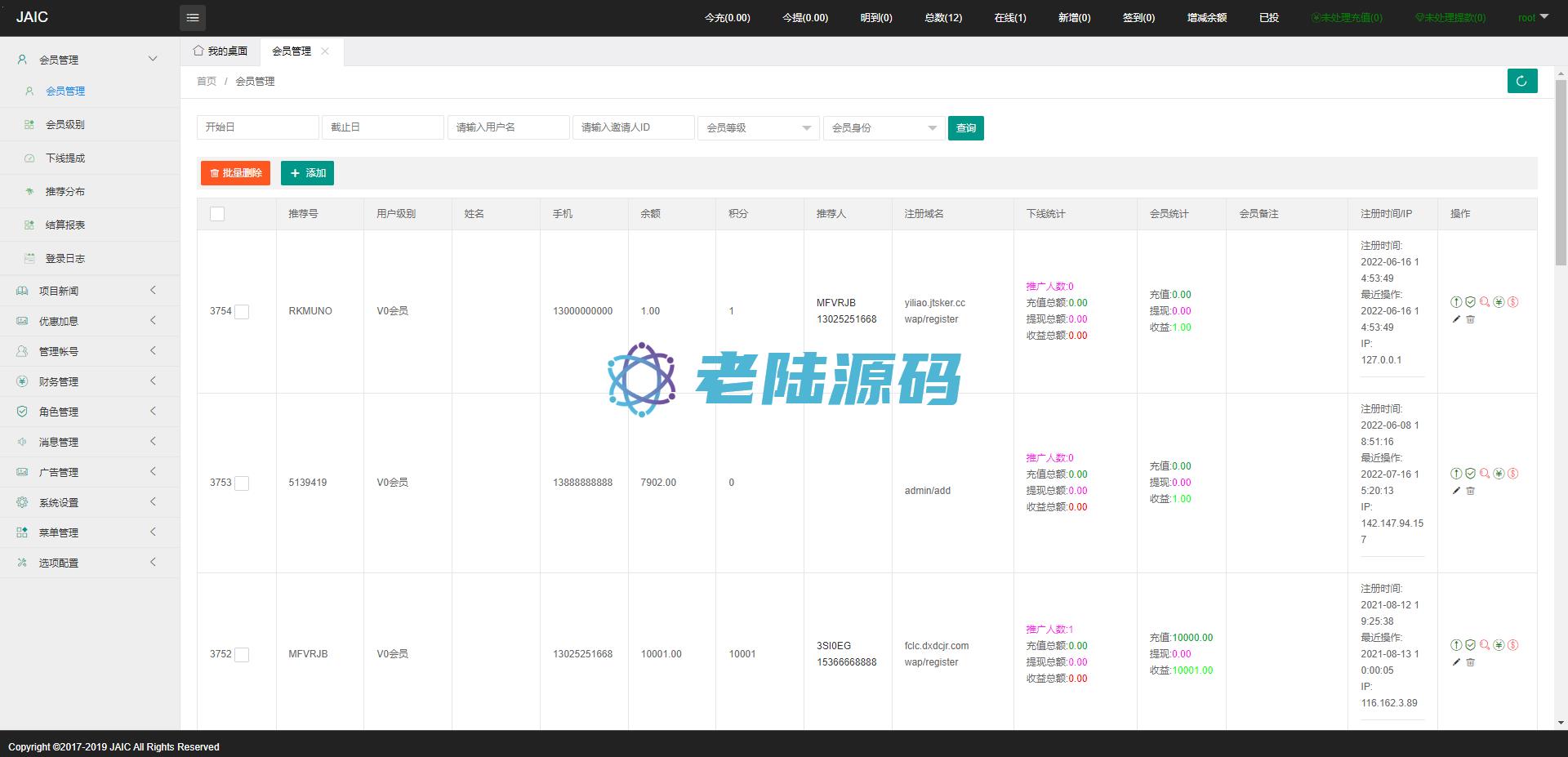This screenshot has height=757, width=1568.
Task: Toggle the hamburger sidebar collapse icon
Action: click(x=193, y=17)
